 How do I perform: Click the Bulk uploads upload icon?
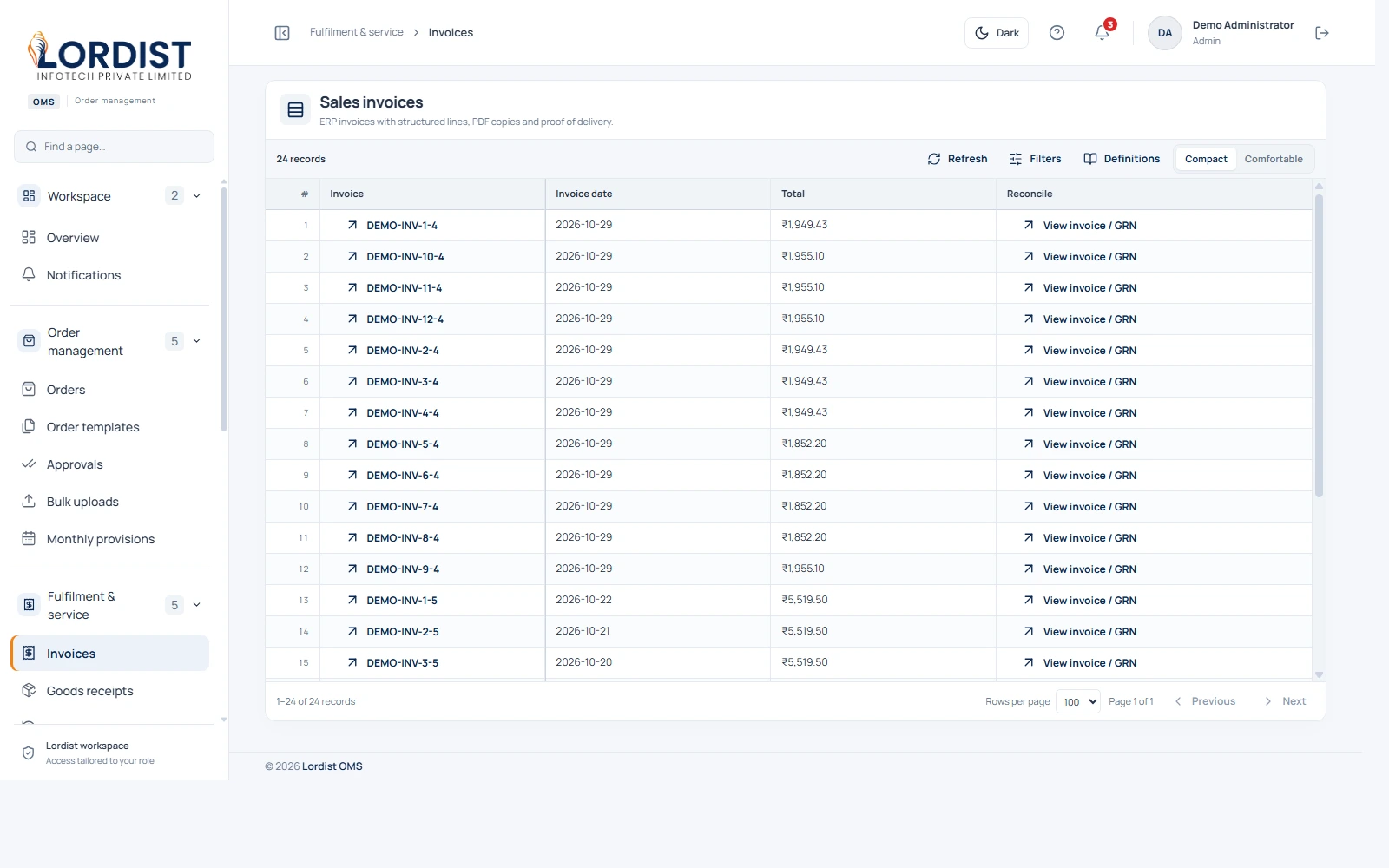click(x=29, y=501)
